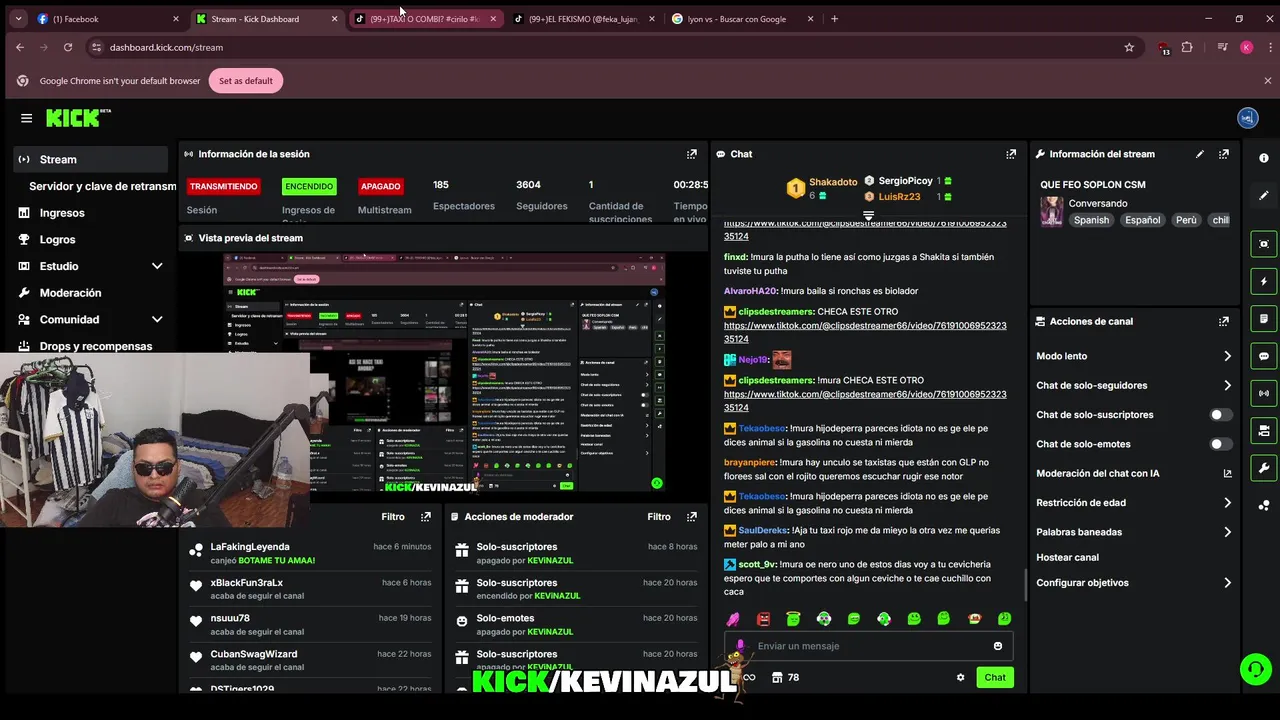
Task: Open Chrome extensions puzzle icon
Action: (x=1187, y=47)
